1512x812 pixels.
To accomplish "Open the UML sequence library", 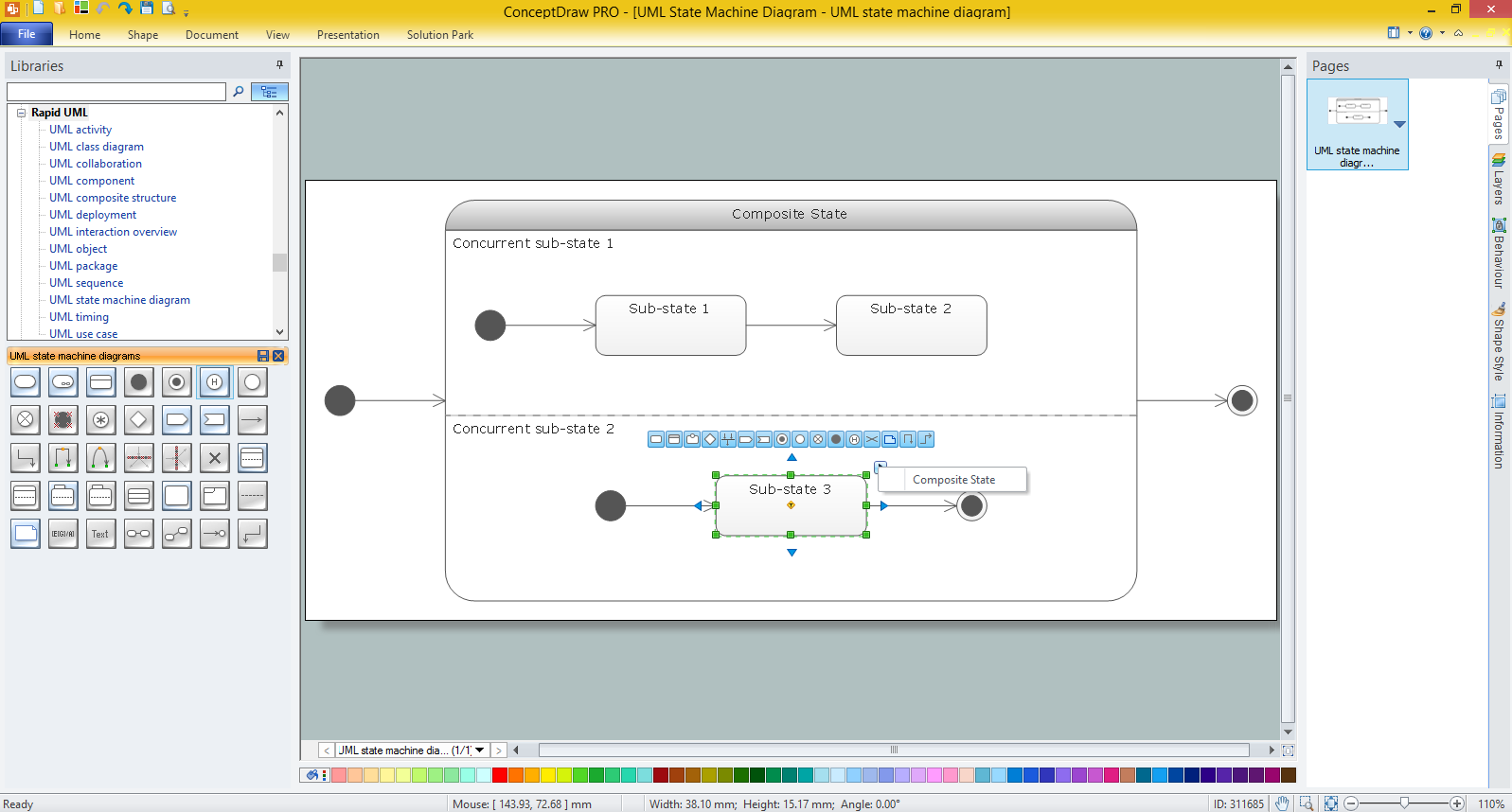I will [86, 283].
